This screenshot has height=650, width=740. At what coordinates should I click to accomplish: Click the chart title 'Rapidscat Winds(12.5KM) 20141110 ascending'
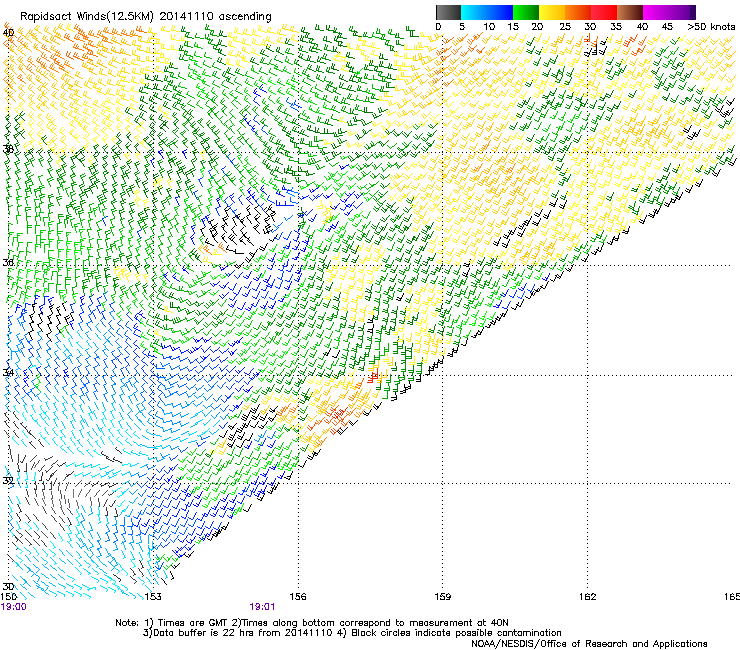146,17
